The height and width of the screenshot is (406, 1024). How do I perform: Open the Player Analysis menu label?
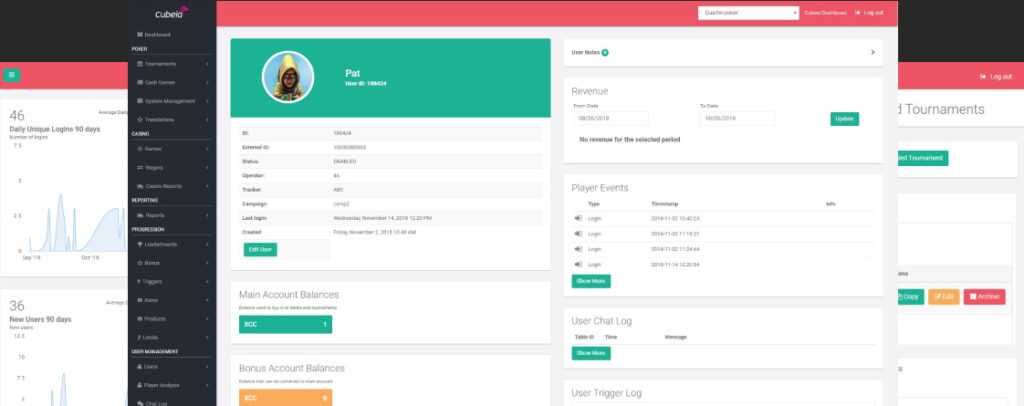point(161,385)
